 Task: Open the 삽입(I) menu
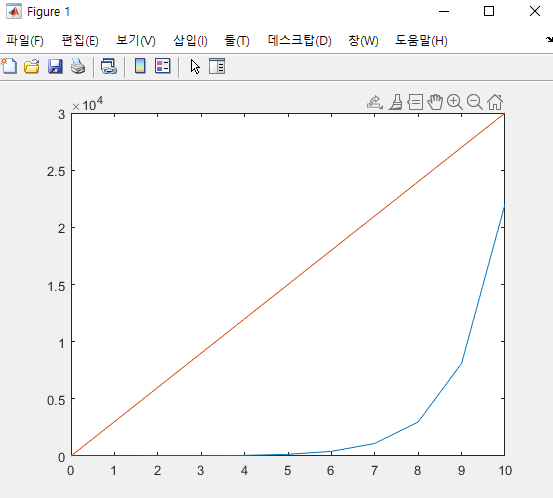190,41
